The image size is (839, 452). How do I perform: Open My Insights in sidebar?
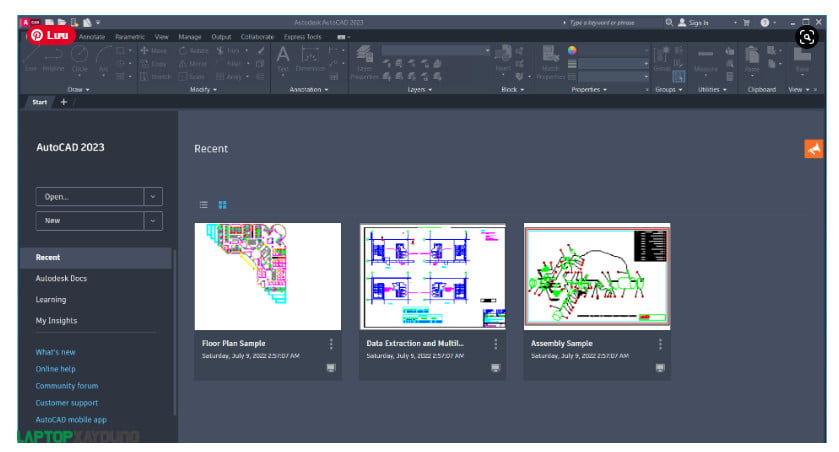pos(56,321)
